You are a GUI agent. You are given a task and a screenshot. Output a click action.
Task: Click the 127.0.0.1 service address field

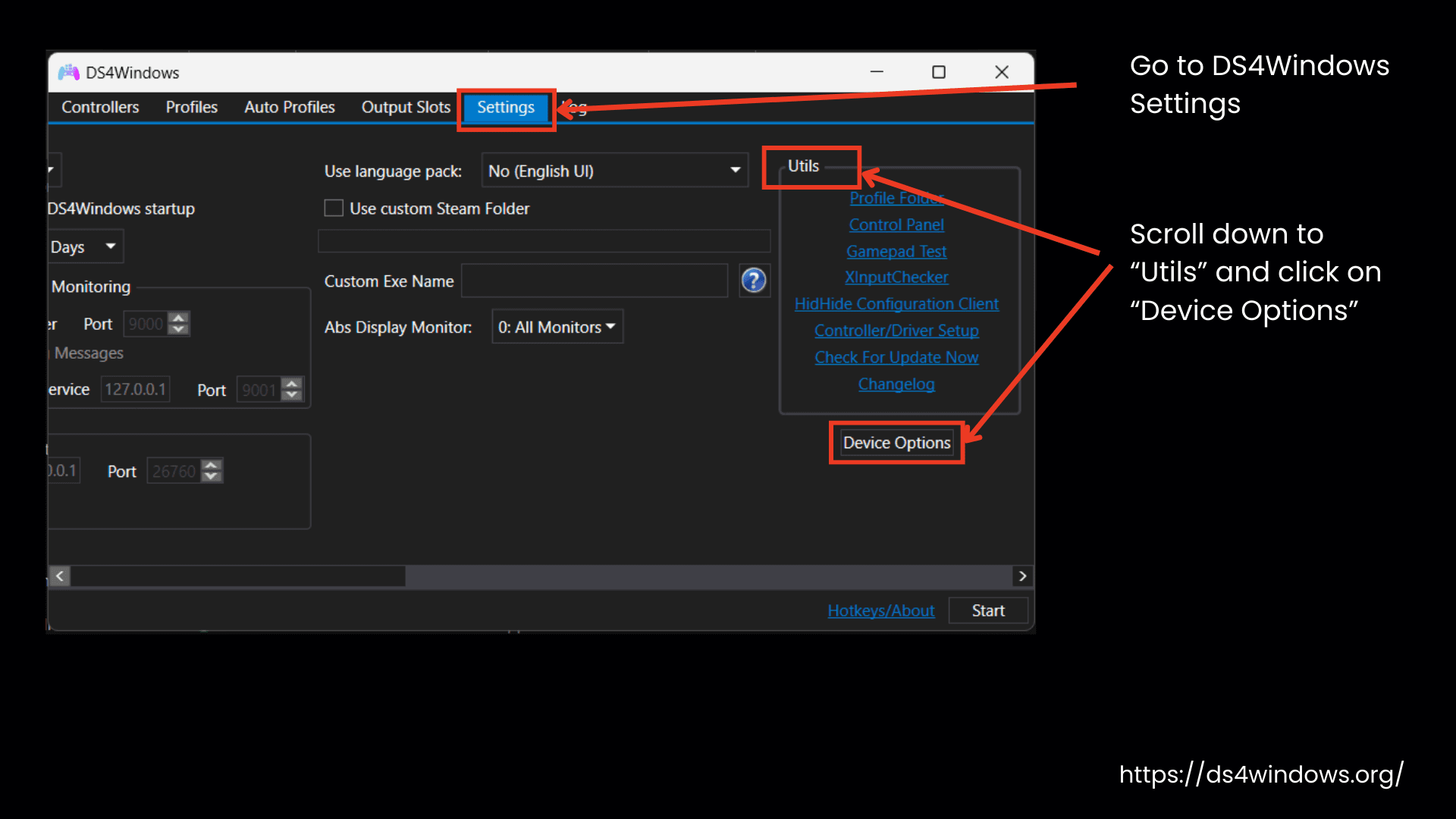135,389
